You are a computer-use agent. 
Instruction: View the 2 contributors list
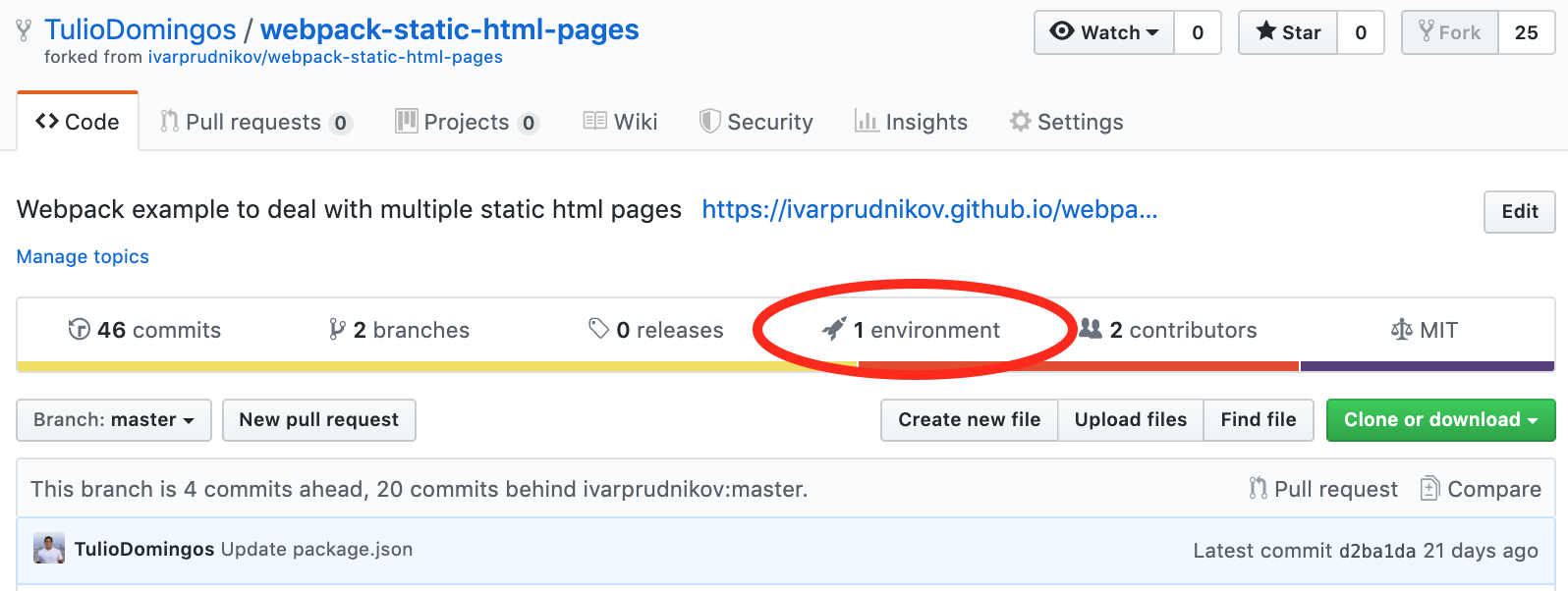(x=1168, y=330)
